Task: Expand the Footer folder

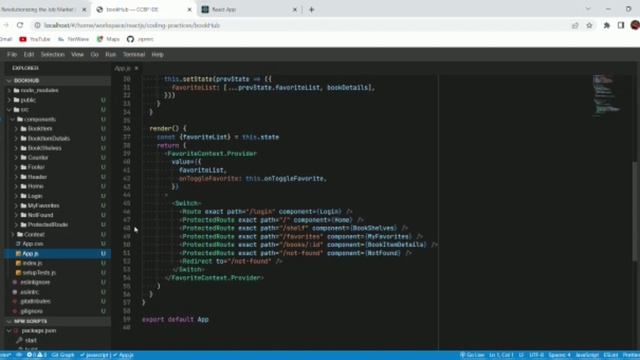Action: (x=57, y=167)
